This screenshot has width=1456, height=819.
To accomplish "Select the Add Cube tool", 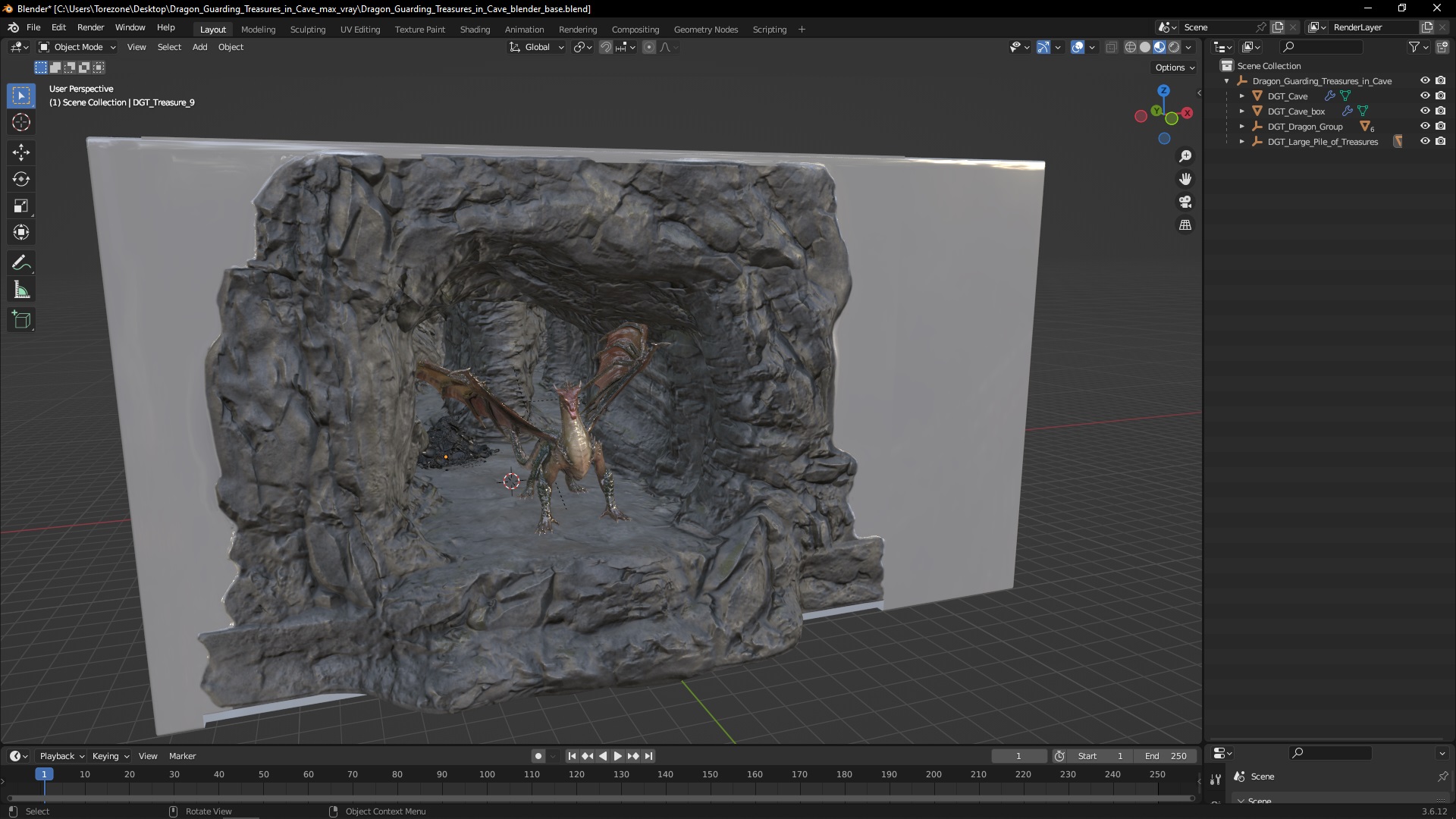I will tap(21, 320).
